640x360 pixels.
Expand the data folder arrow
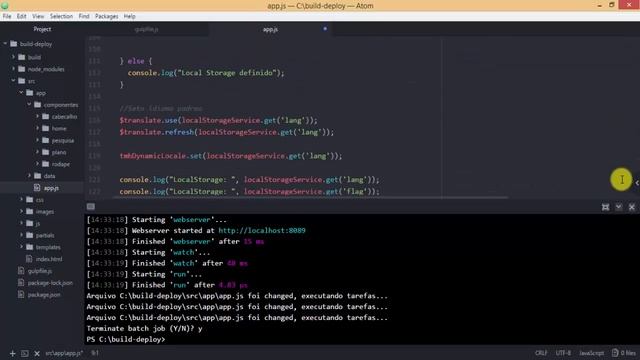point(29,176)
